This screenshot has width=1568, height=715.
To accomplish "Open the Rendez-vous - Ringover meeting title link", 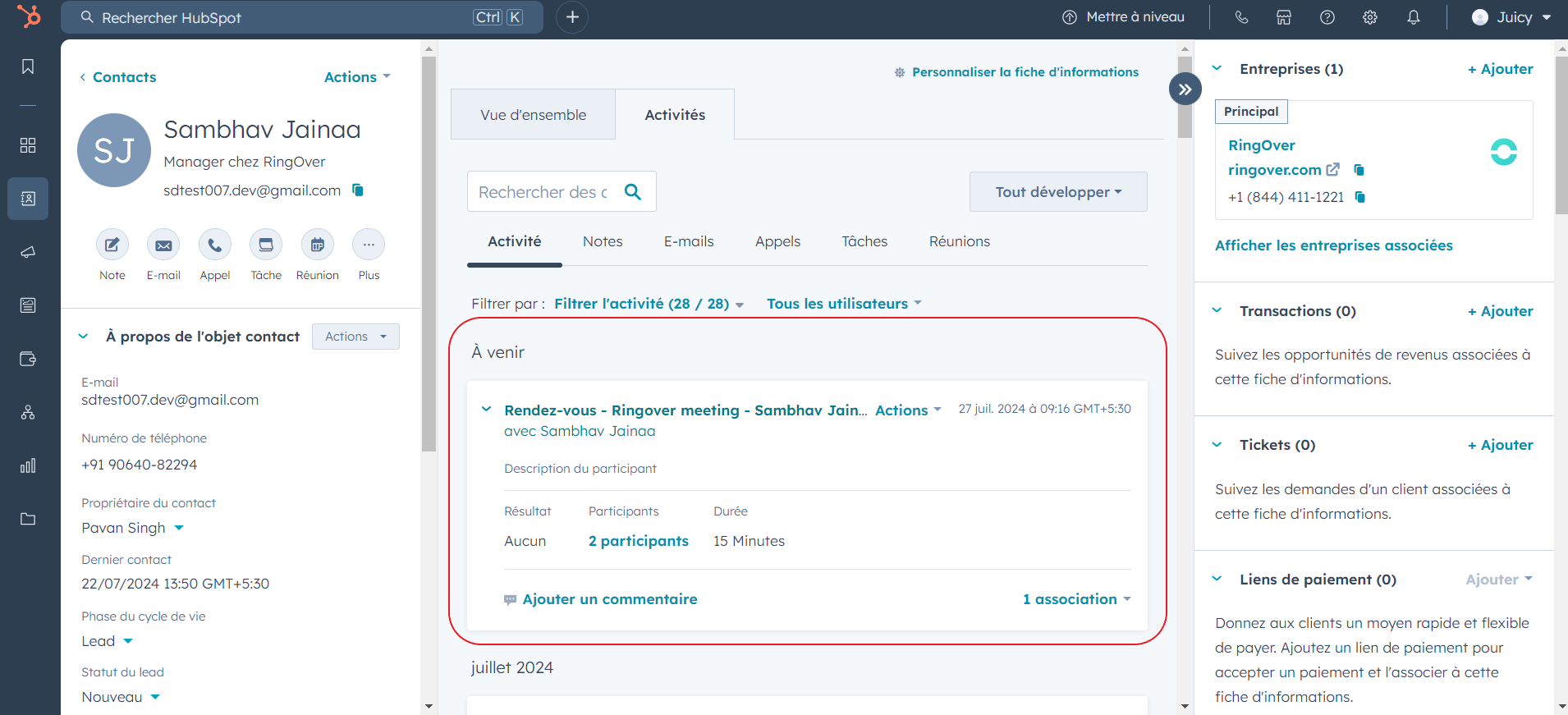I will tap(685, 410).
